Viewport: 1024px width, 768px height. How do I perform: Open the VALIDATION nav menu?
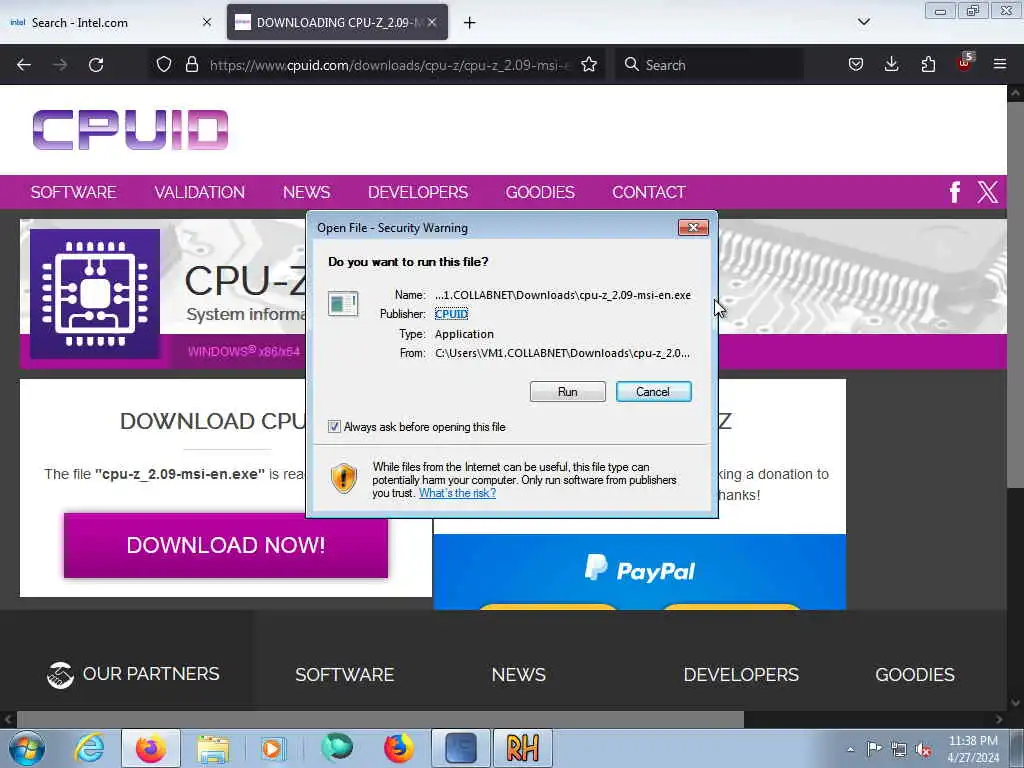pyautogui.click(x=199, y=192)
